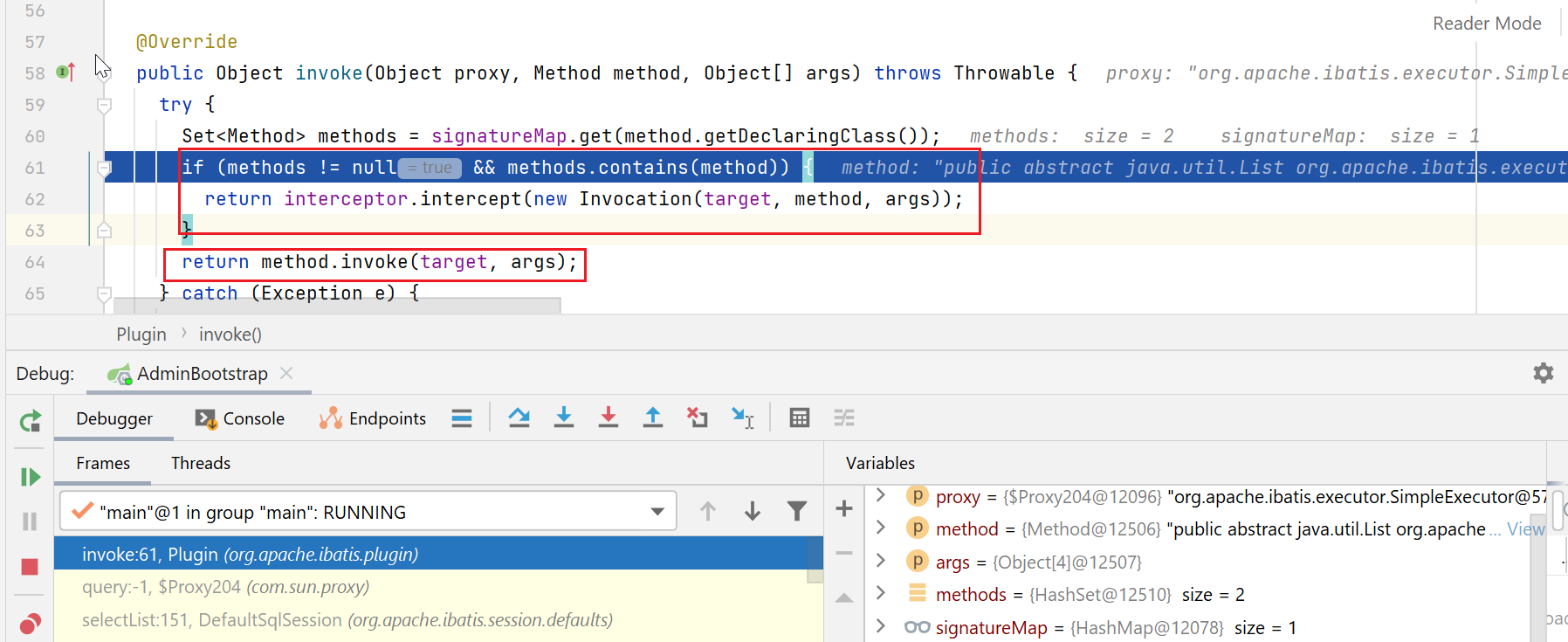Click the Run to Cursor icon
Screen dimensions: 1568x642
pyautogui.click(x=742, y=418)
